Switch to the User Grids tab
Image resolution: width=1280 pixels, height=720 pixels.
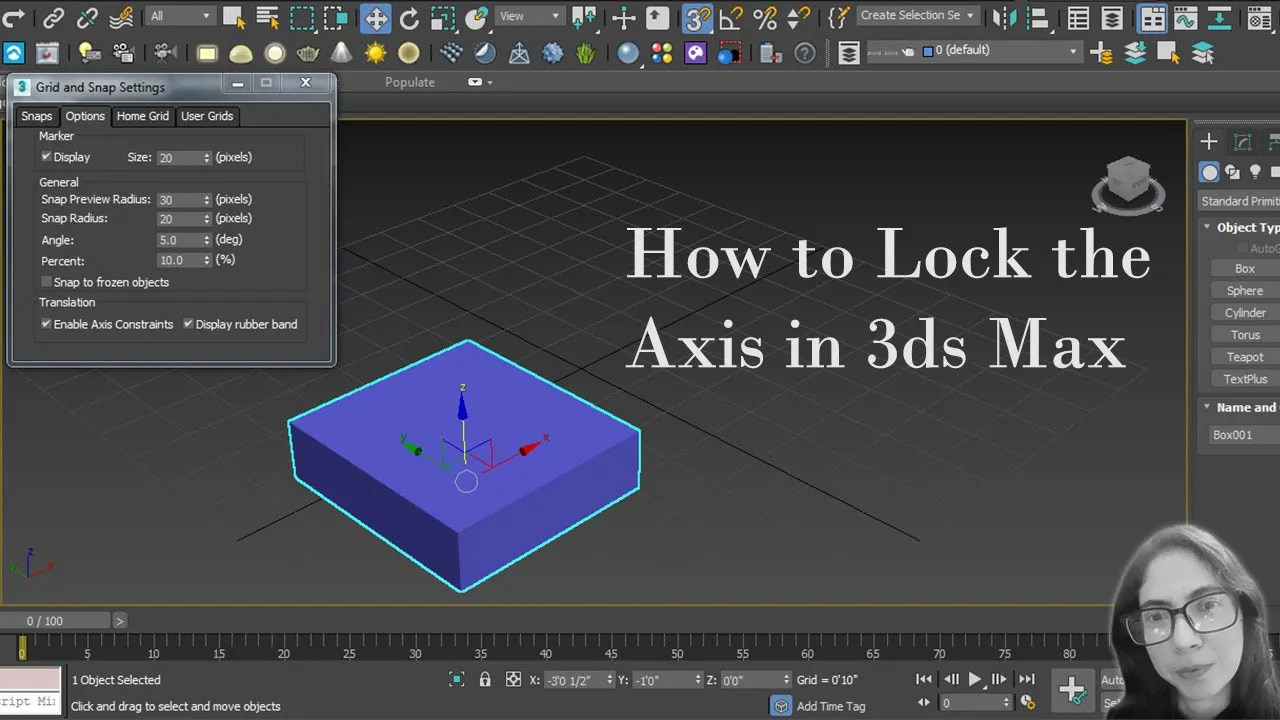click(207, 116)
